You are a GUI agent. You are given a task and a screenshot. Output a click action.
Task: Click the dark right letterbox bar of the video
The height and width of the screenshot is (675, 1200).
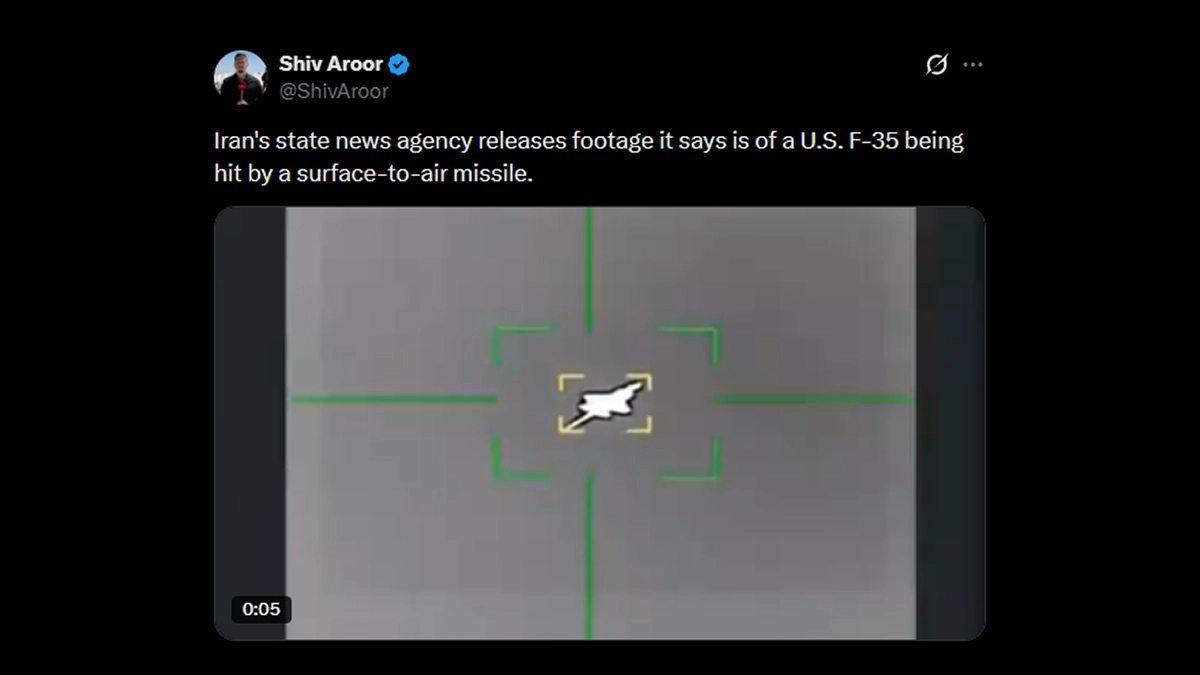pos(951,423)
